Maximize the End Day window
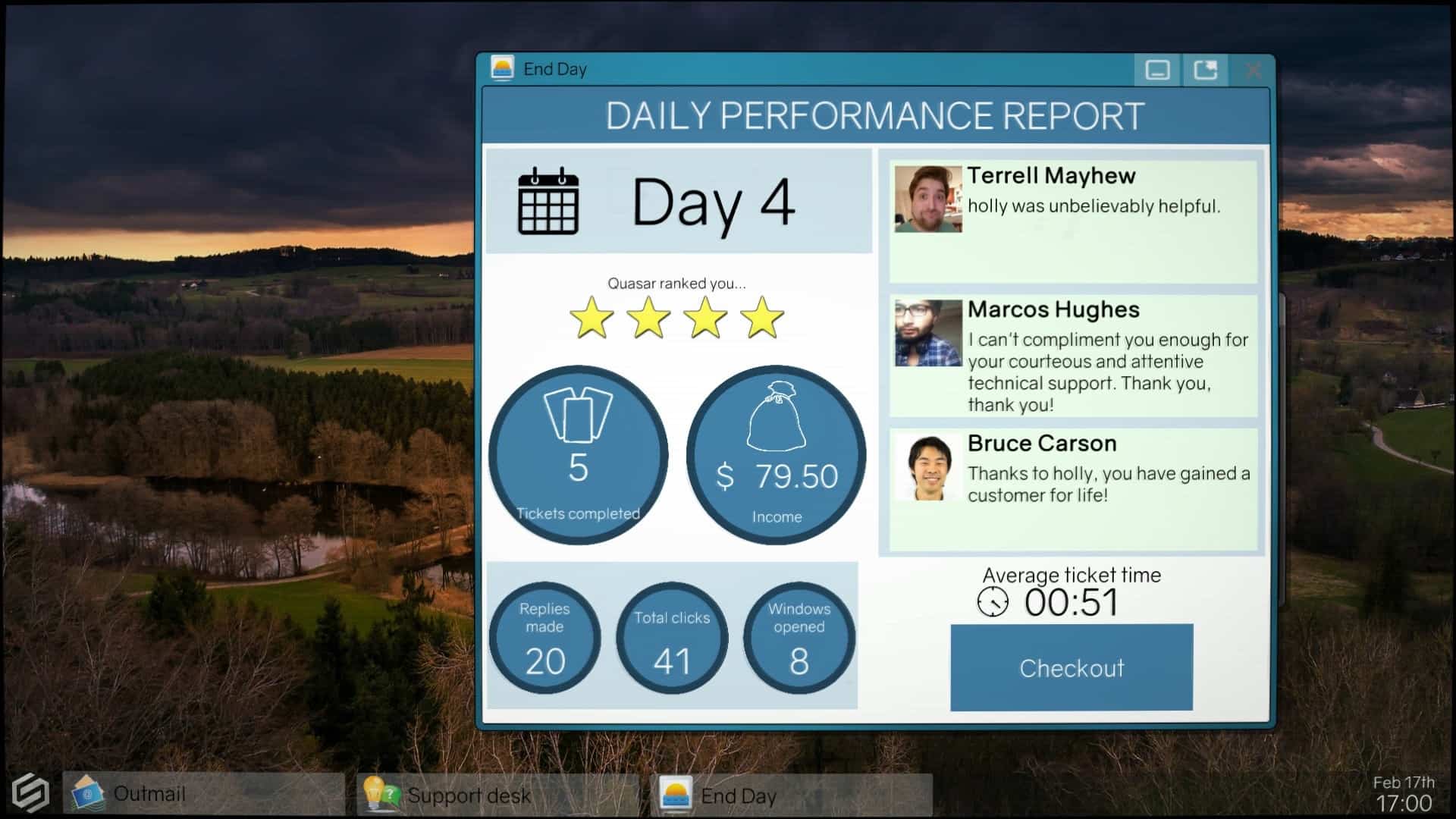 pos(1205,70)
